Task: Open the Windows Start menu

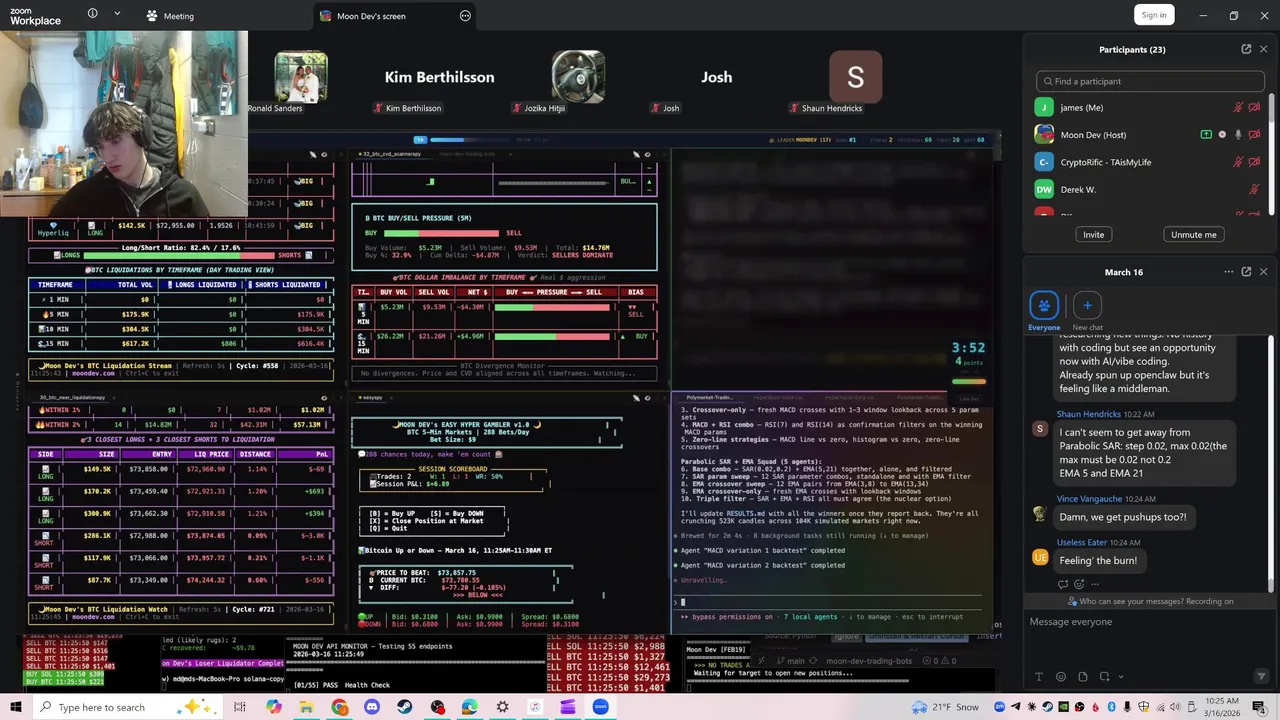Action: pos(15,707)
